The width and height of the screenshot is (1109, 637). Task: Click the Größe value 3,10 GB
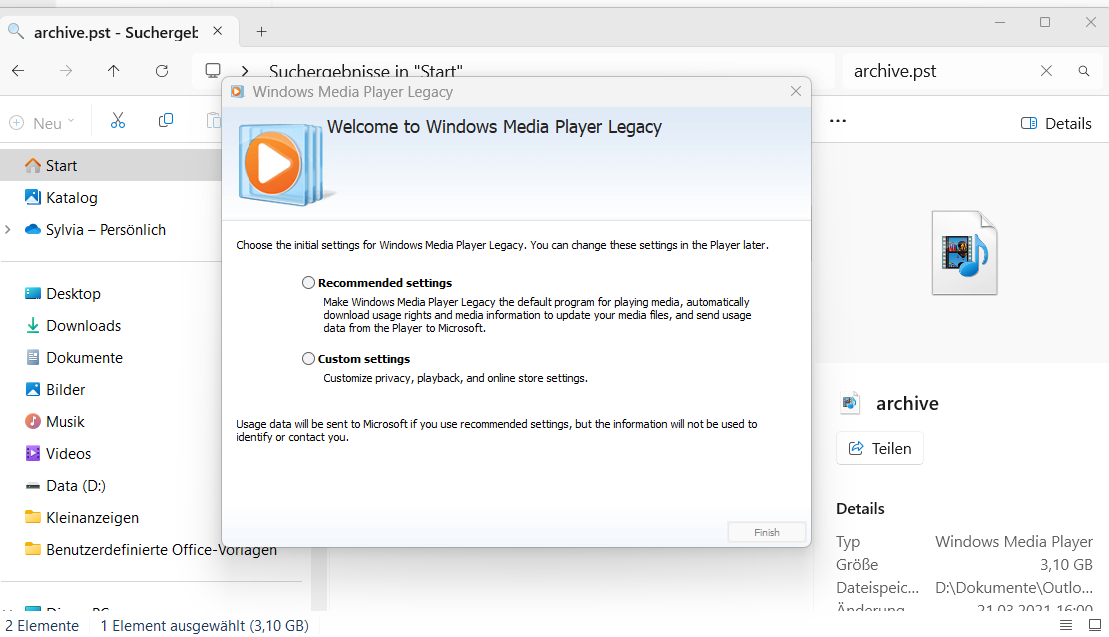(1066, 565)
